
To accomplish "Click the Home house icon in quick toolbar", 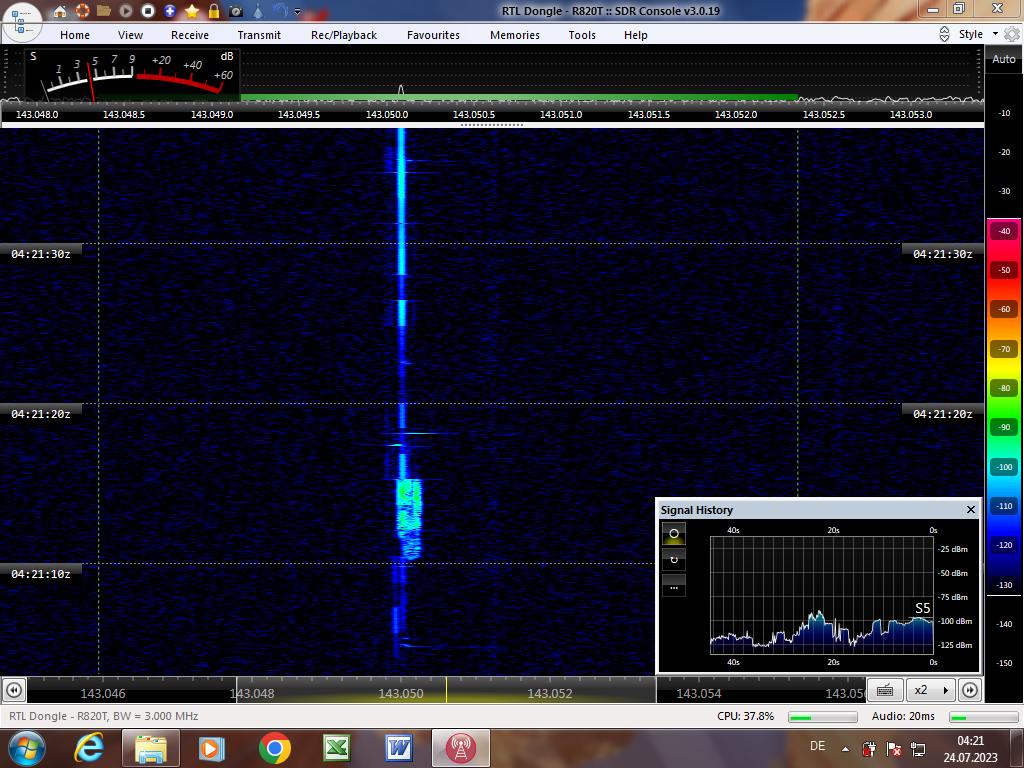I will click(x=60, y=11).
